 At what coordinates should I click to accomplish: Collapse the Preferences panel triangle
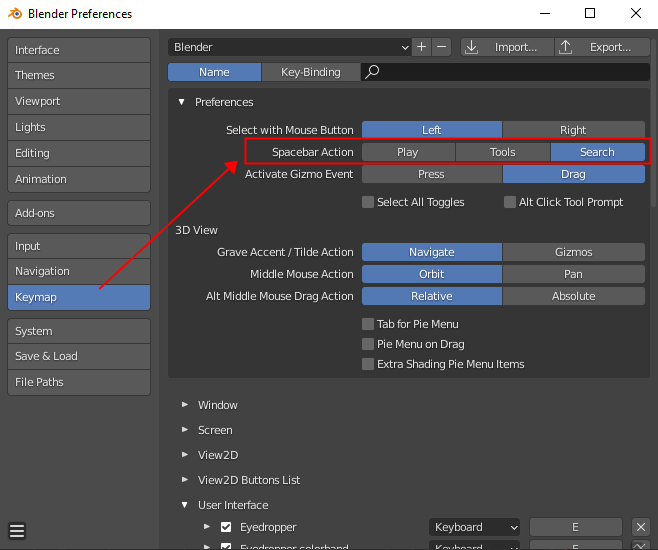[x=182, y=102]
